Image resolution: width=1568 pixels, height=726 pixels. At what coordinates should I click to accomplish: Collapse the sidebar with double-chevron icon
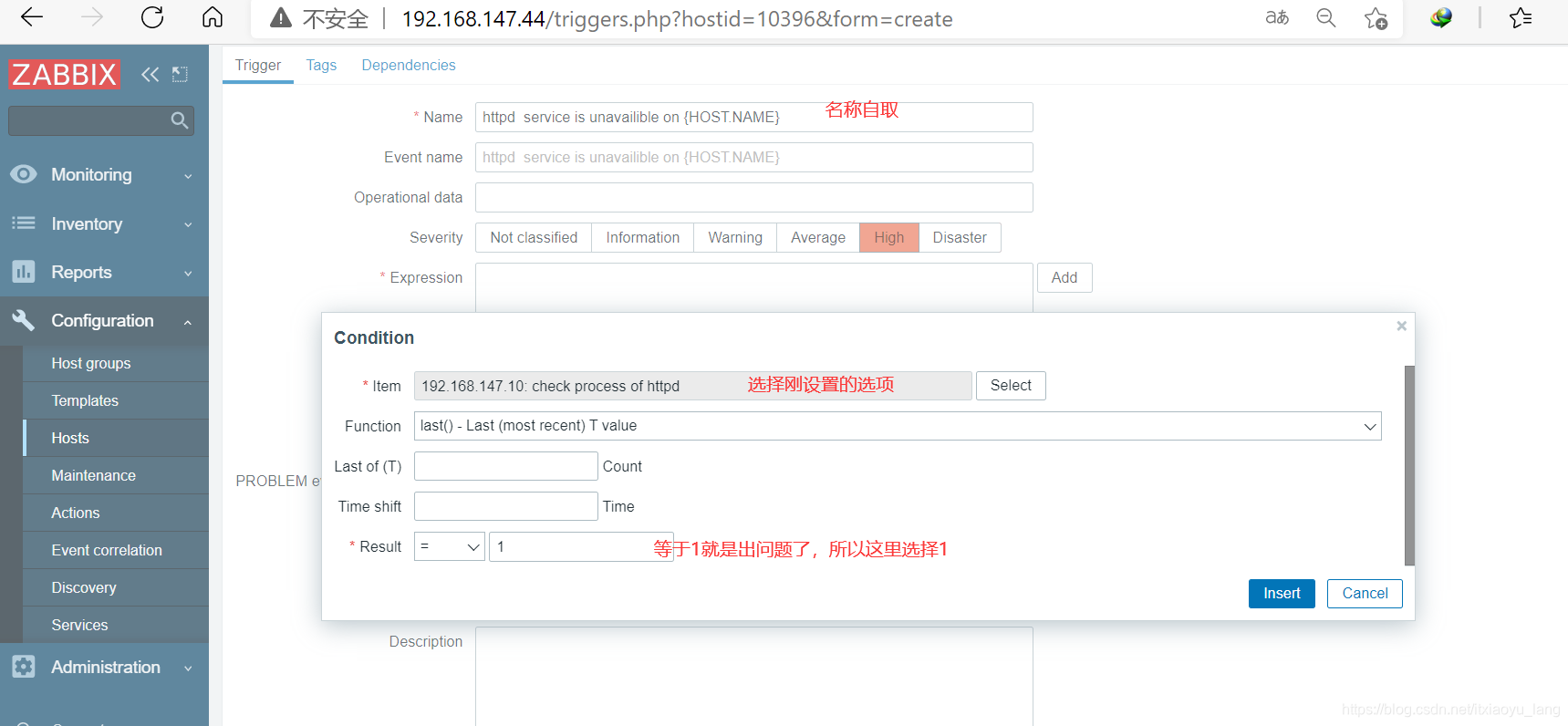pyautogui.click(x=151, y=74)
